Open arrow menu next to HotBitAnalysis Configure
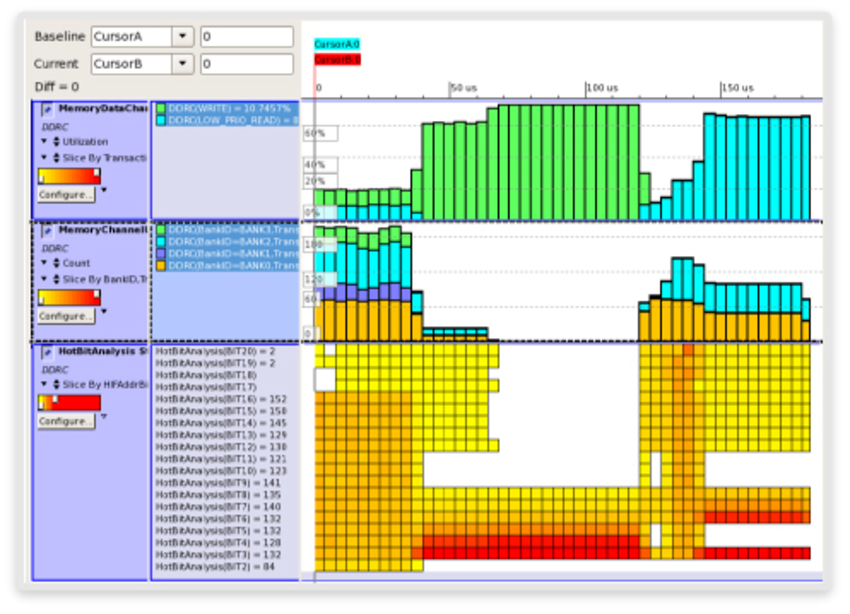The height and width of the screenshot is (614, 850). [103, 417]
